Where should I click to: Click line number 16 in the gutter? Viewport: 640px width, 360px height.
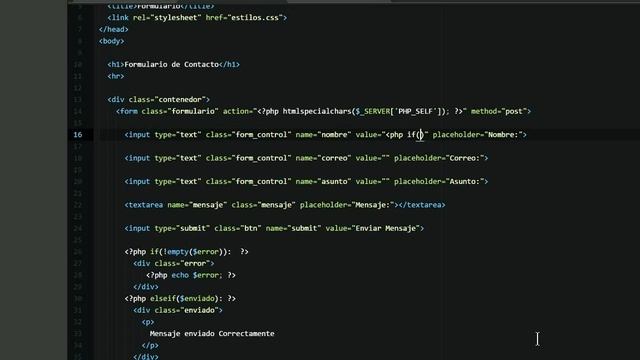[x=78, y=135]
